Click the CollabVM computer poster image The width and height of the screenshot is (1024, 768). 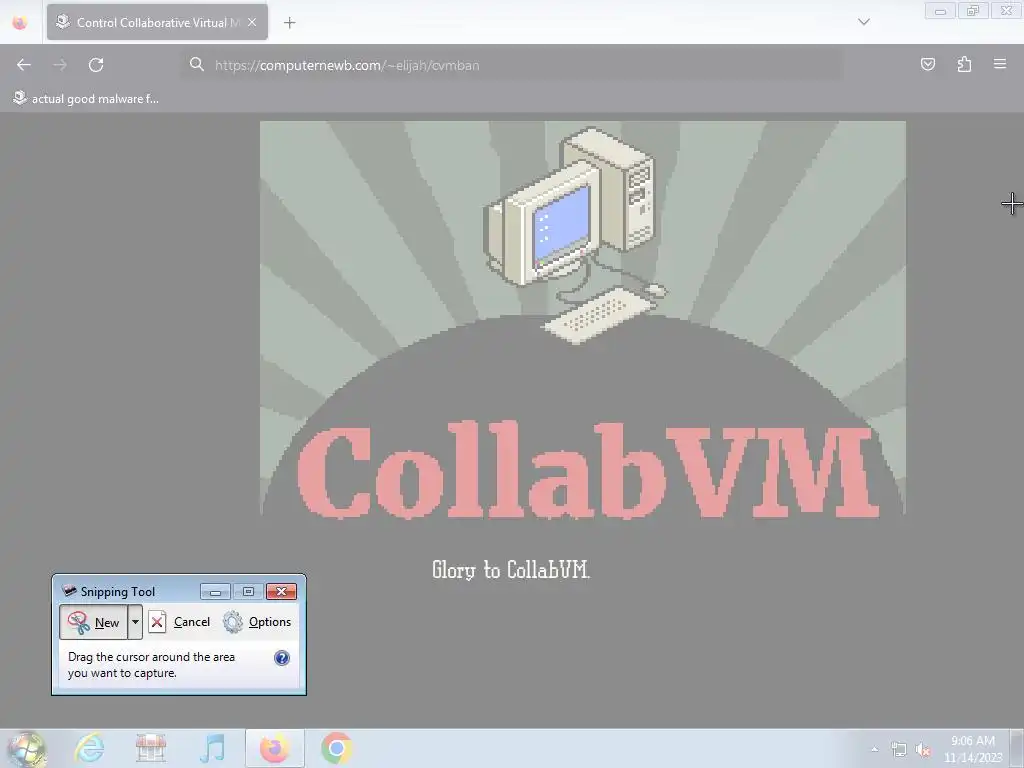[583, 318]
